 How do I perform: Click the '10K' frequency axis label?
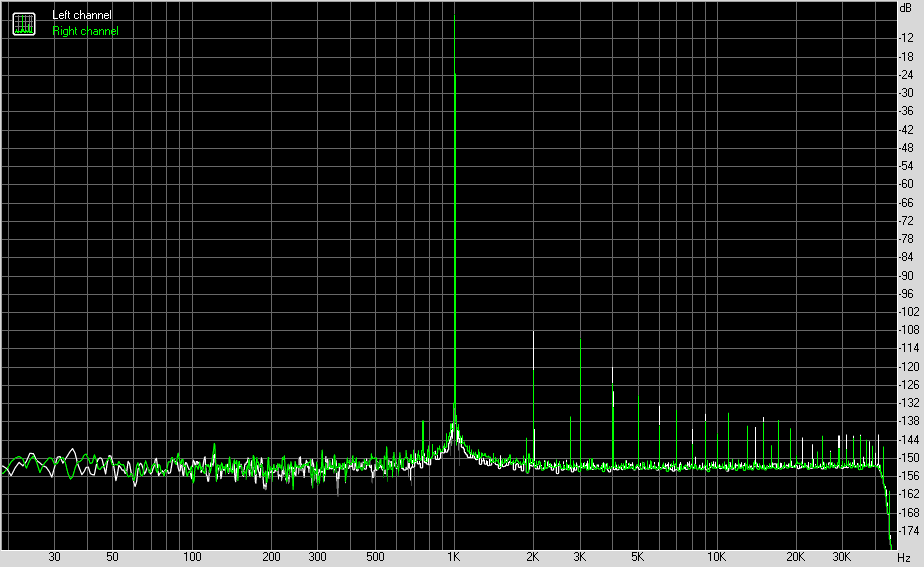click(717, 557)
